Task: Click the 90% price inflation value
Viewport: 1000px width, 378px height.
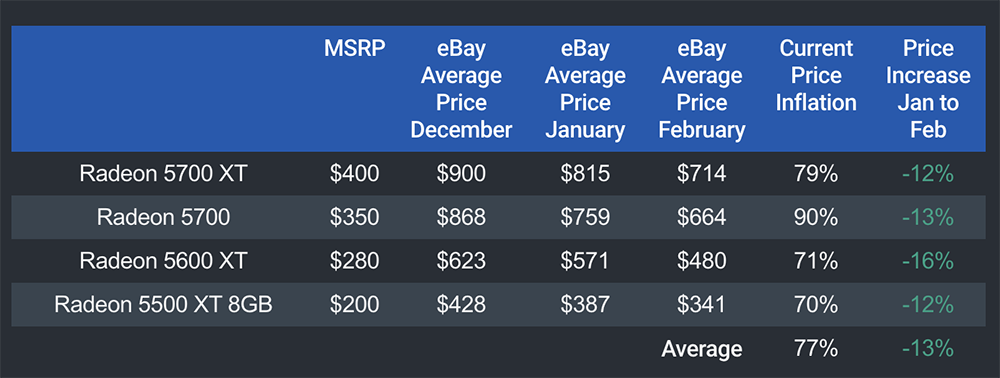Action: pos(816,217)
